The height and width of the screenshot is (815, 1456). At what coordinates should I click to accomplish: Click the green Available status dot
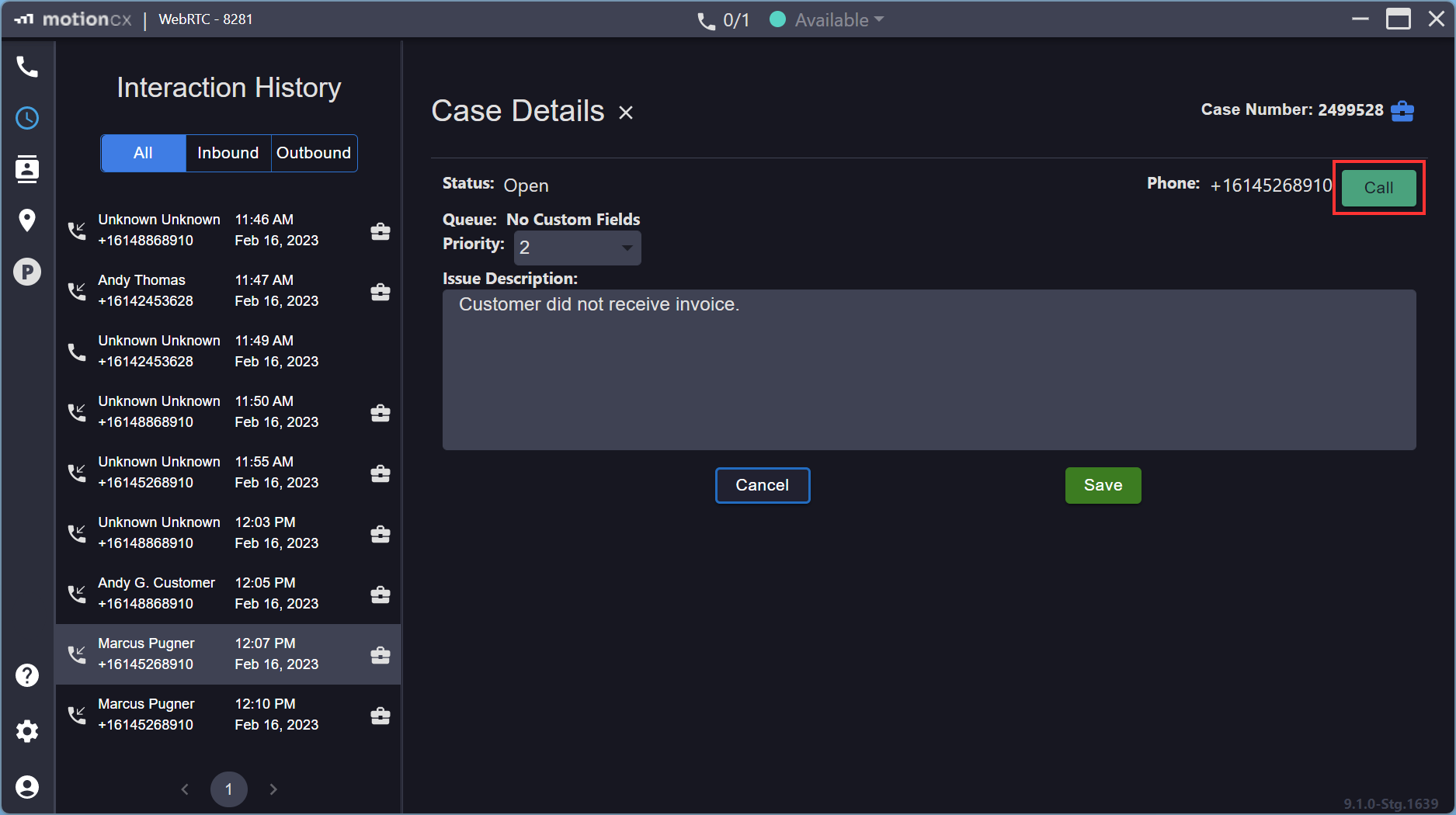coord(777,19)
